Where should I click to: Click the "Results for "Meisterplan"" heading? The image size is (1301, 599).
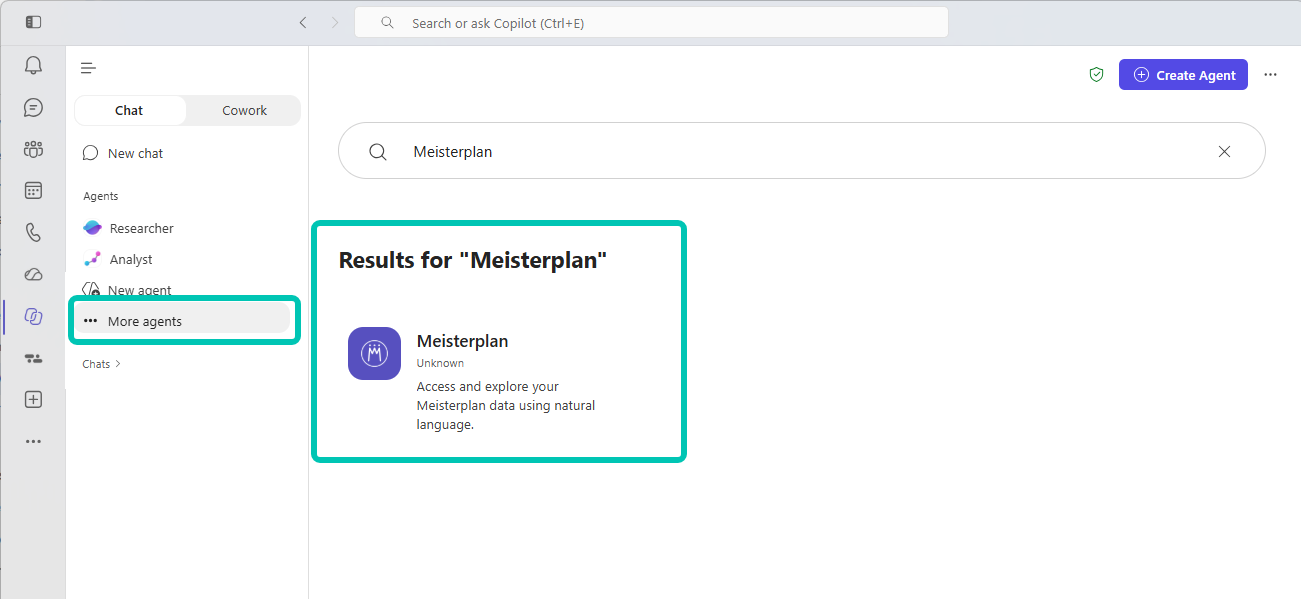[x=473, y=260]
